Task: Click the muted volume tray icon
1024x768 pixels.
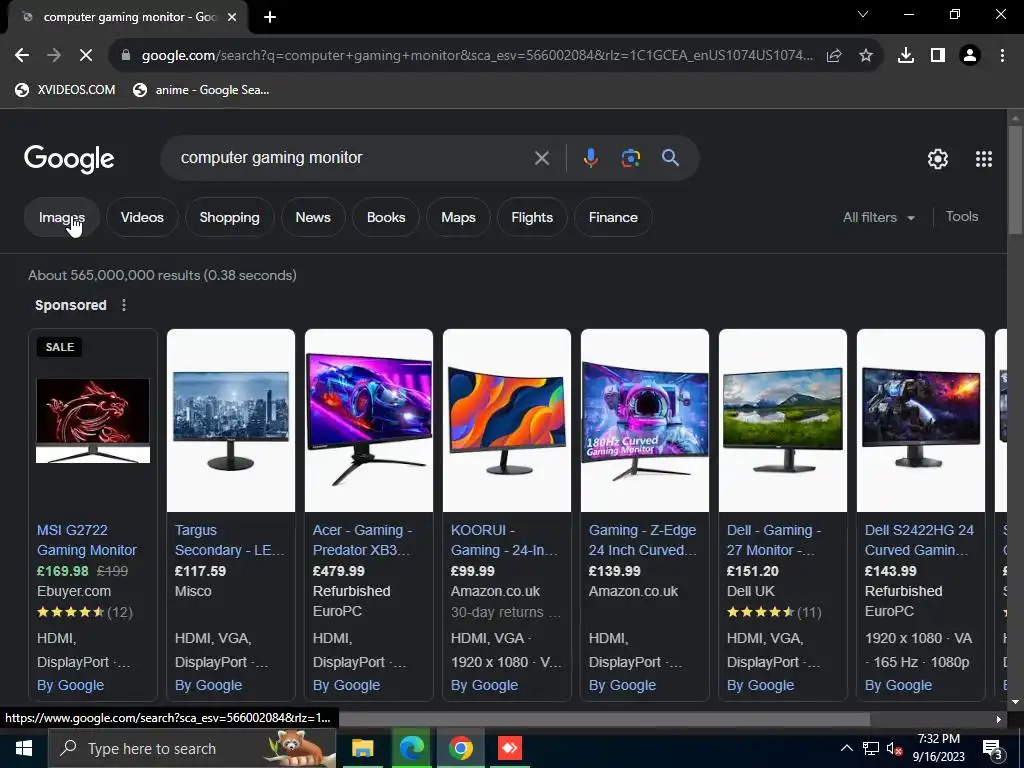Action: coord(894,748)
